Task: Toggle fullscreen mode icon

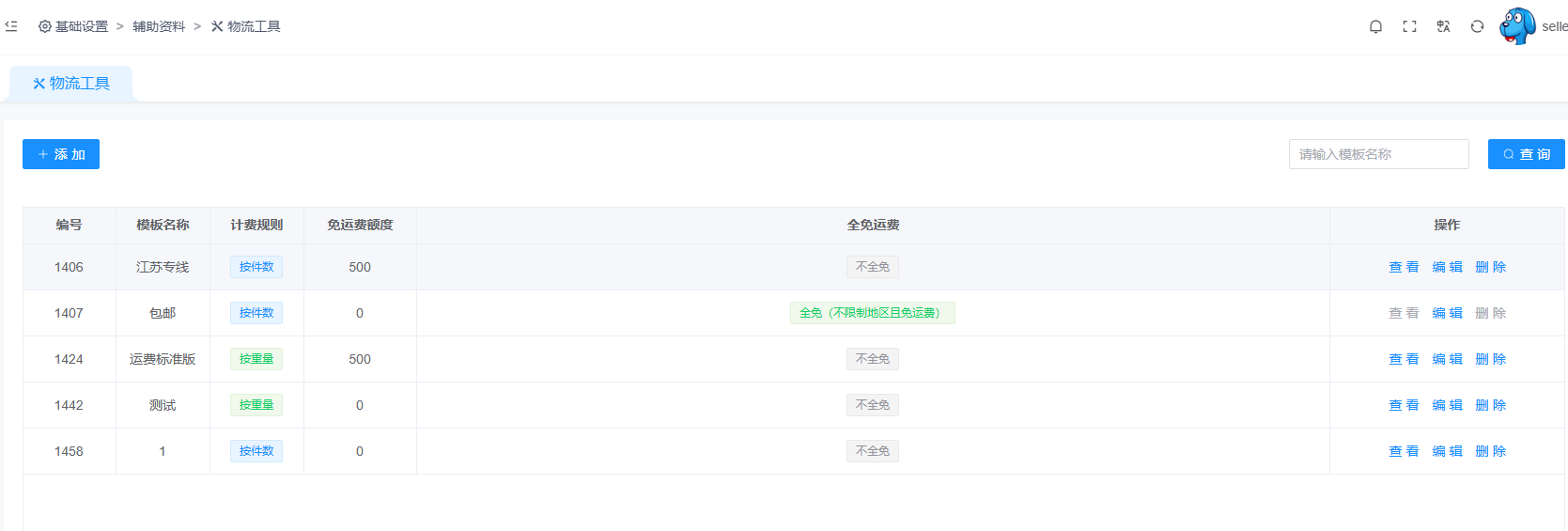Action: click(x=1409, y=26)
